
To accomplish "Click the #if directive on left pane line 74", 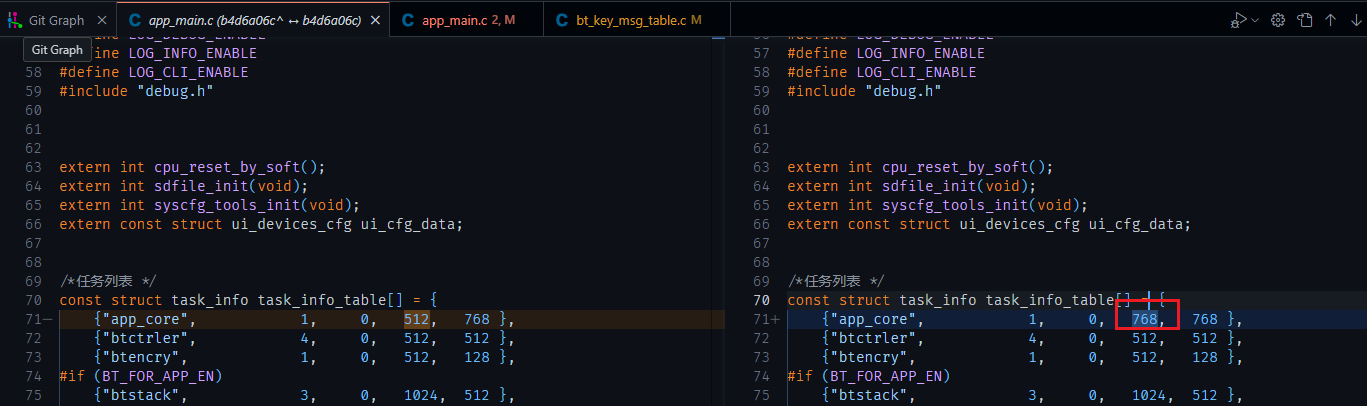I will point(72,377).
